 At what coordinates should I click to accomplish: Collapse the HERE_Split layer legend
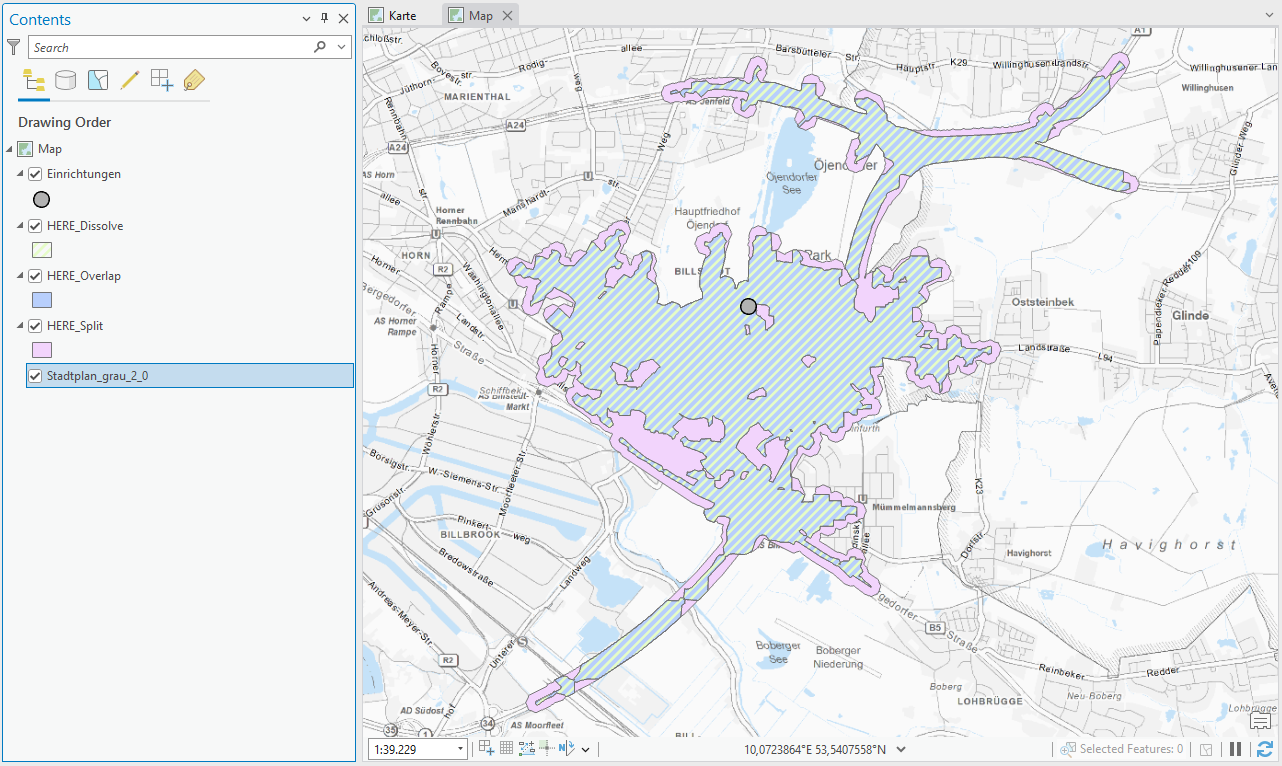click(21, 326)
